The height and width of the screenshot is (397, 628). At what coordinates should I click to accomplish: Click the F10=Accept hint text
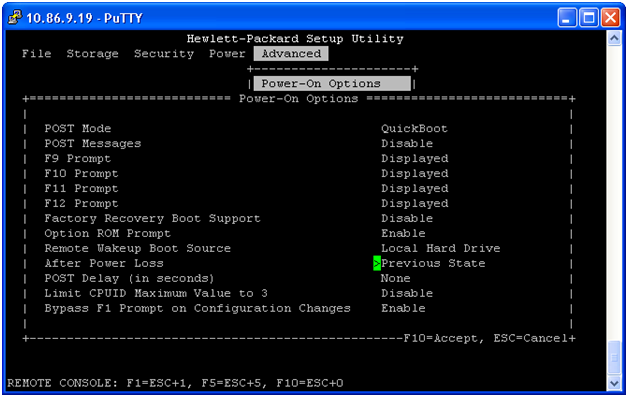[441, 339]
